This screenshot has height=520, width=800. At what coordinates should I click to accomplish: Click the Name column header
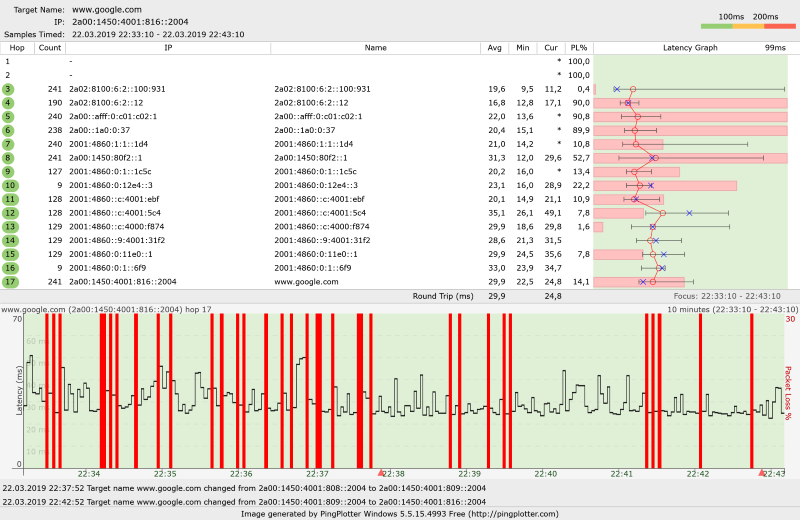click(x=376, y=48)
